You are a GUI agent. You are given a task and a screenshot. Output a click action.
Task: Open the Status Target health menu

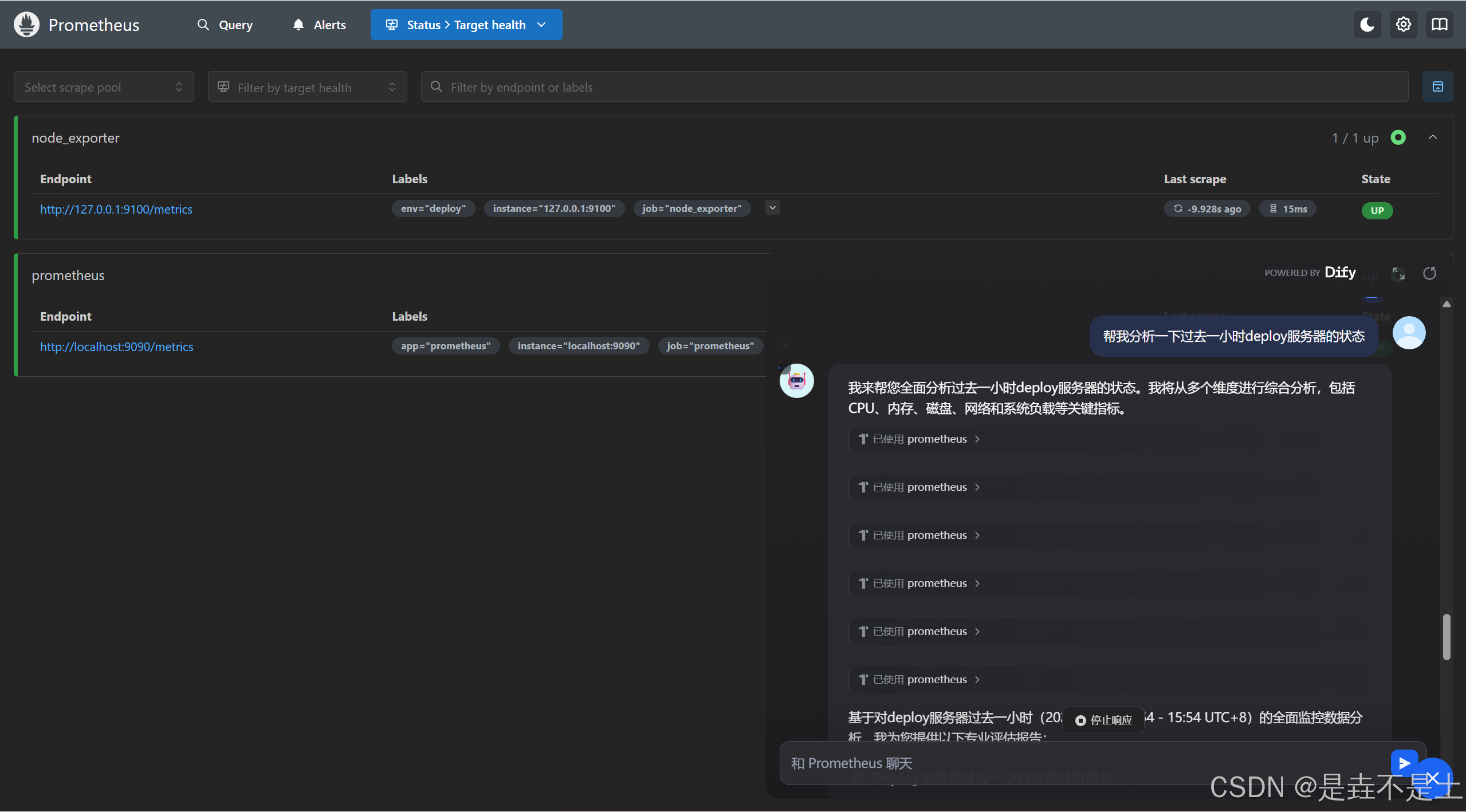coord(466,25)
